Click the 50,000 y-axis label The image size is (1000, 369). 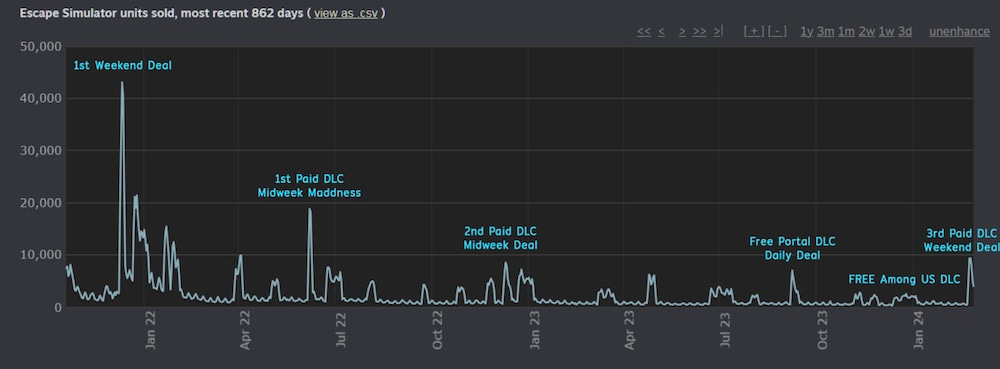(x=40, y=47)
